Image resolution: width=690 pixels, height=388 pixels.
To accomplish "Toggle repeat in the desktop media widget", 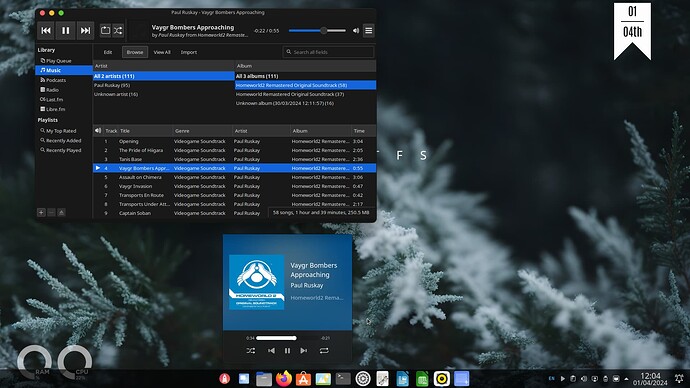I will [324, 351].
